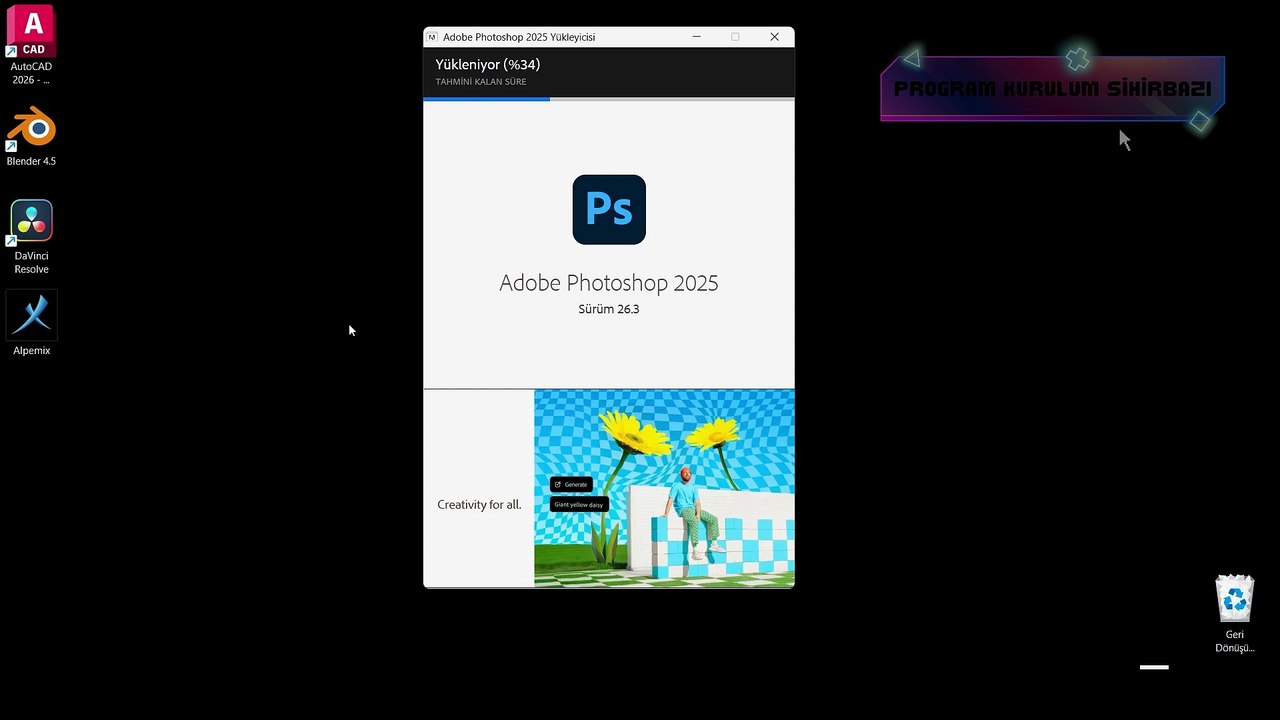Click the Adobe Photoshop 2025 Yükleyicisi title
Screen dimensions: 1280x720
click(519, 37)
